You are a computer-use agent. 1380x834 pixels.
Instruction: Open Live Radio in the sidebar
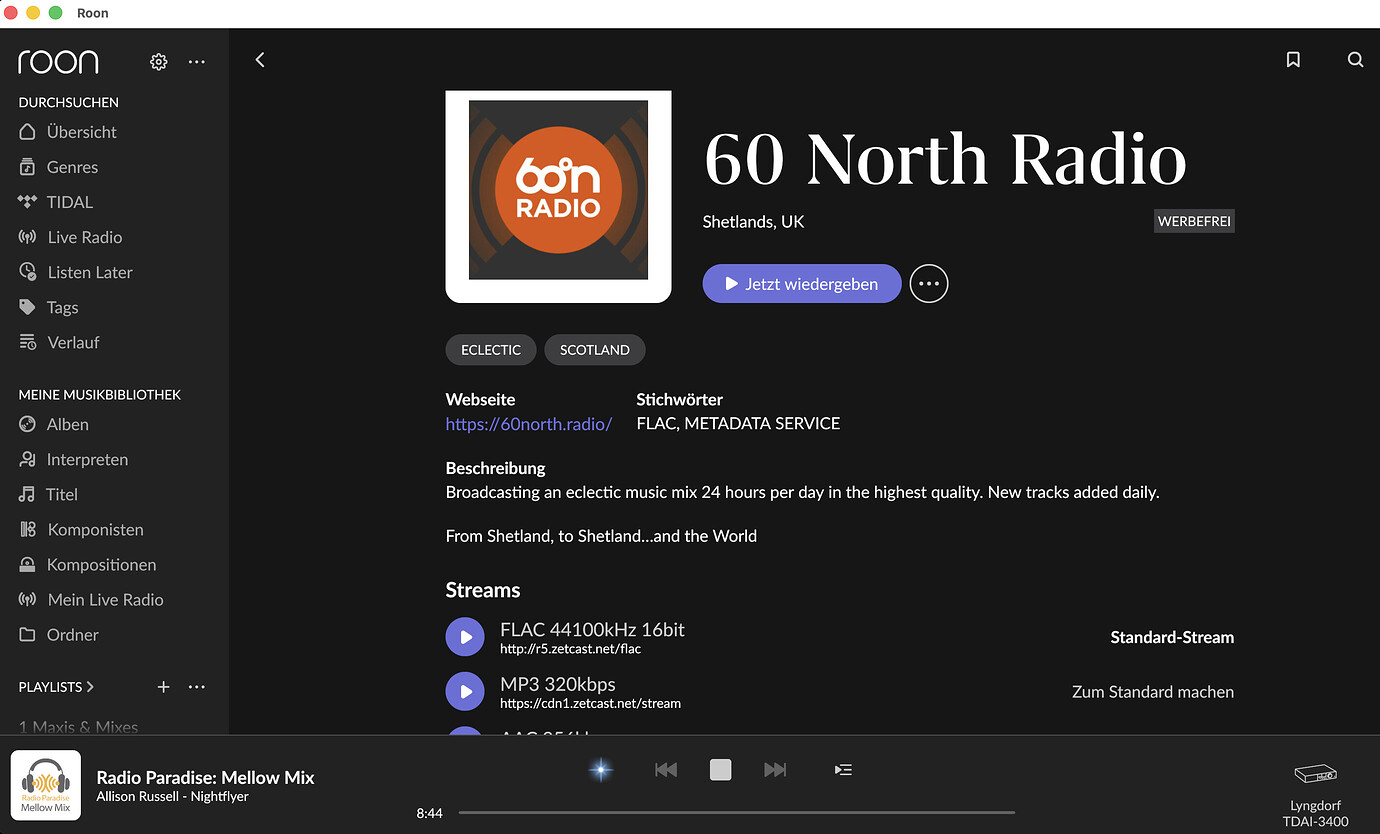[84, 237]
